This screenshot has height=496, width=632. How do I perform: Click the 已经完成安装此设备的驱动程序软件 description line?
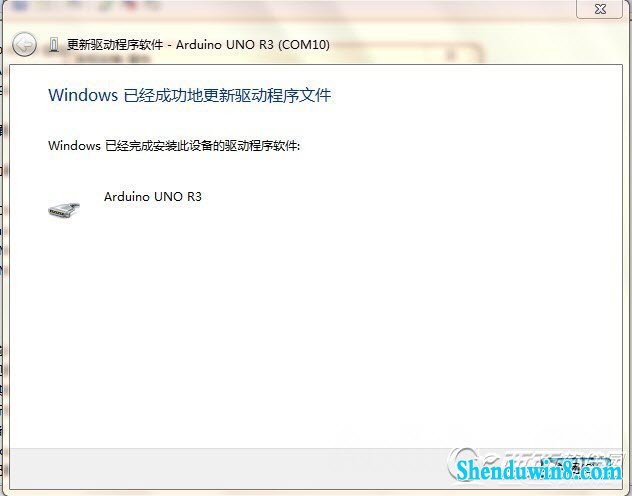(x=202, y=145)
